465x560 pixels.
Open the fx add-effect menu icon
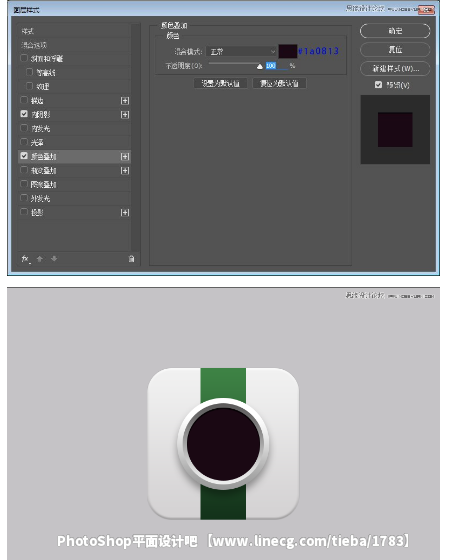tap(25, 259)
